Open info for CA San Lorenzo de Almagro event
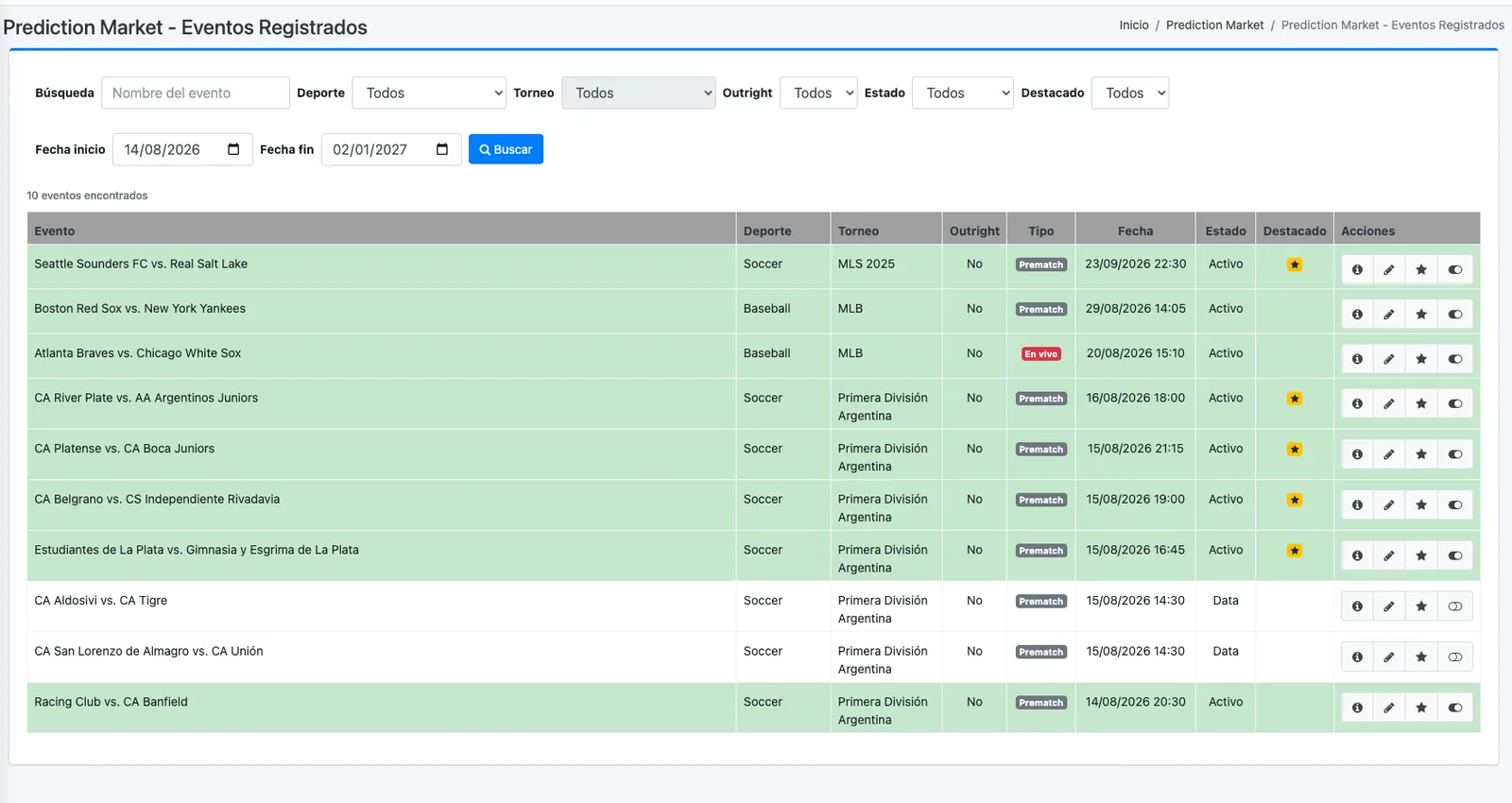This screenshot has width=1512, height=803. (1357, 657)
